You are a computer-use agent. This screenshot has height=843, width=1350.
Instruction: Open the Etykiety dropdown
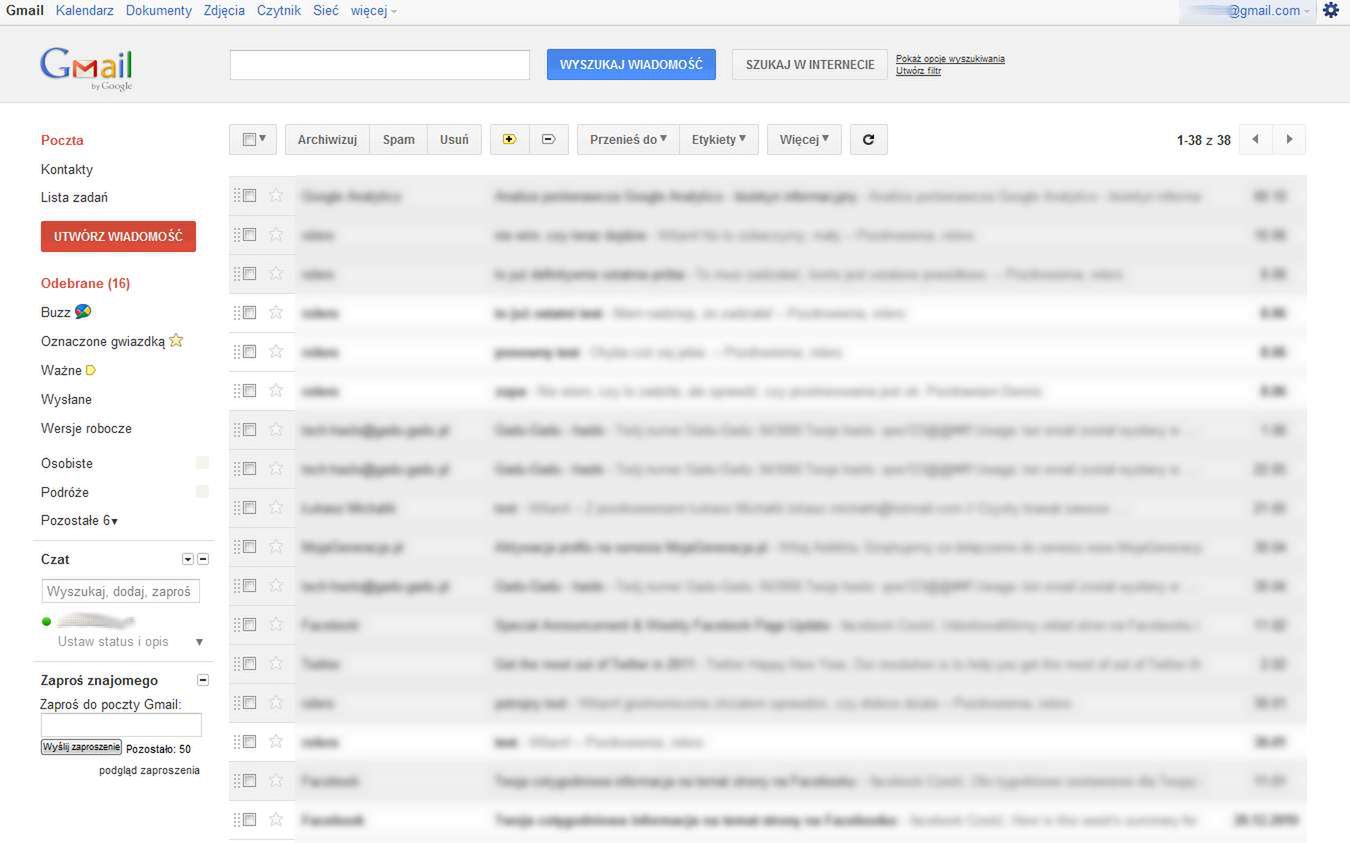719,139
